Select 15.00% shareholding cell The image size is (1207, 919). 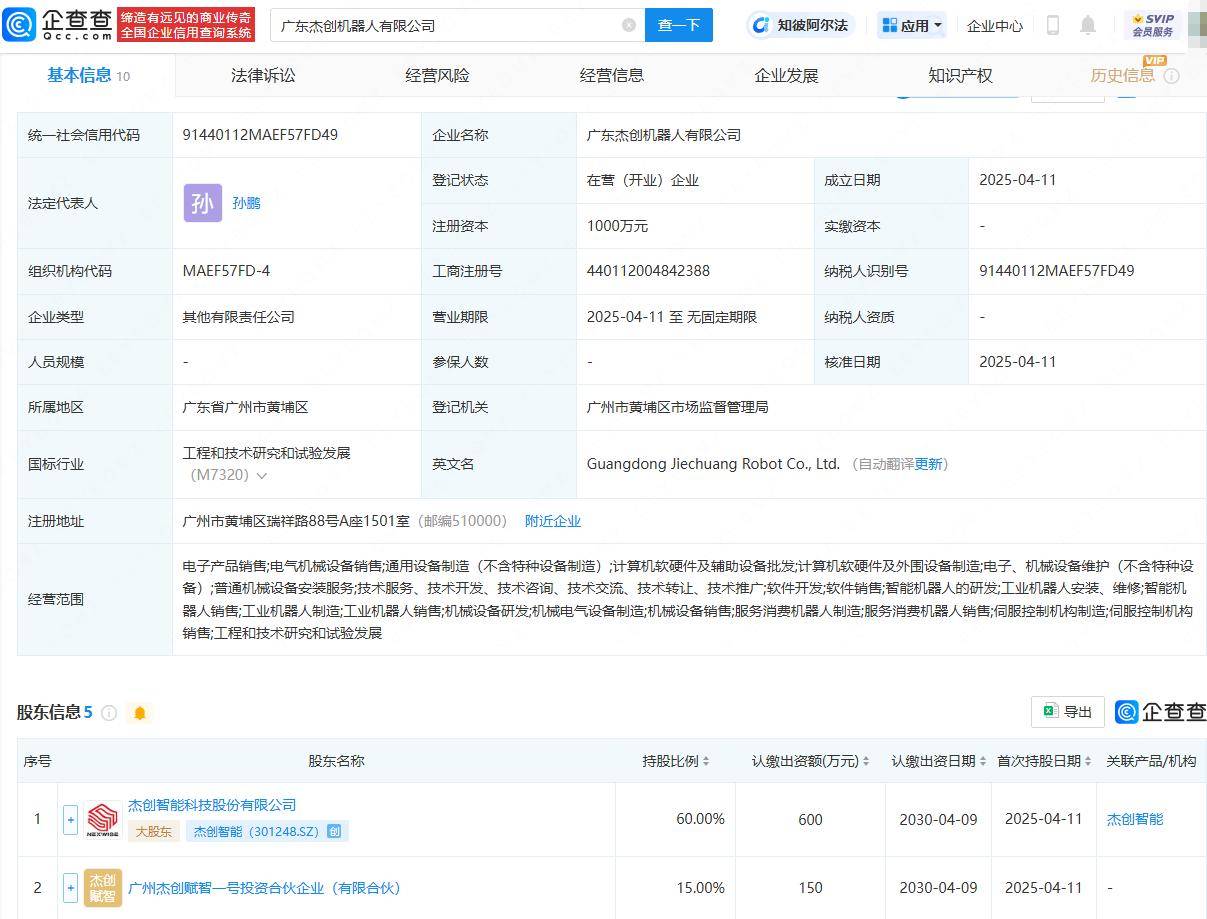click(700, 888)
